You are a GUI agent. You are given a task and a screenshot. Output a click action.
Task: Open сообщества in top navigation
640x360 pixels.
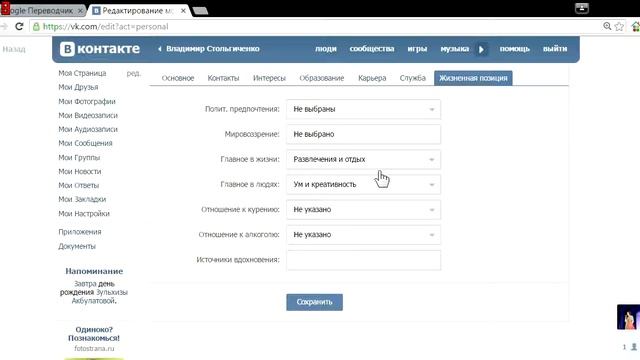tap(372, 49)
